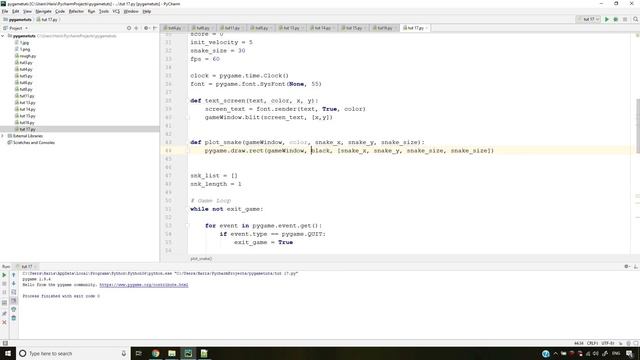
Task: Click the editor vertical scrollbar
Action: pyautogui.click(x=638, y=126)
